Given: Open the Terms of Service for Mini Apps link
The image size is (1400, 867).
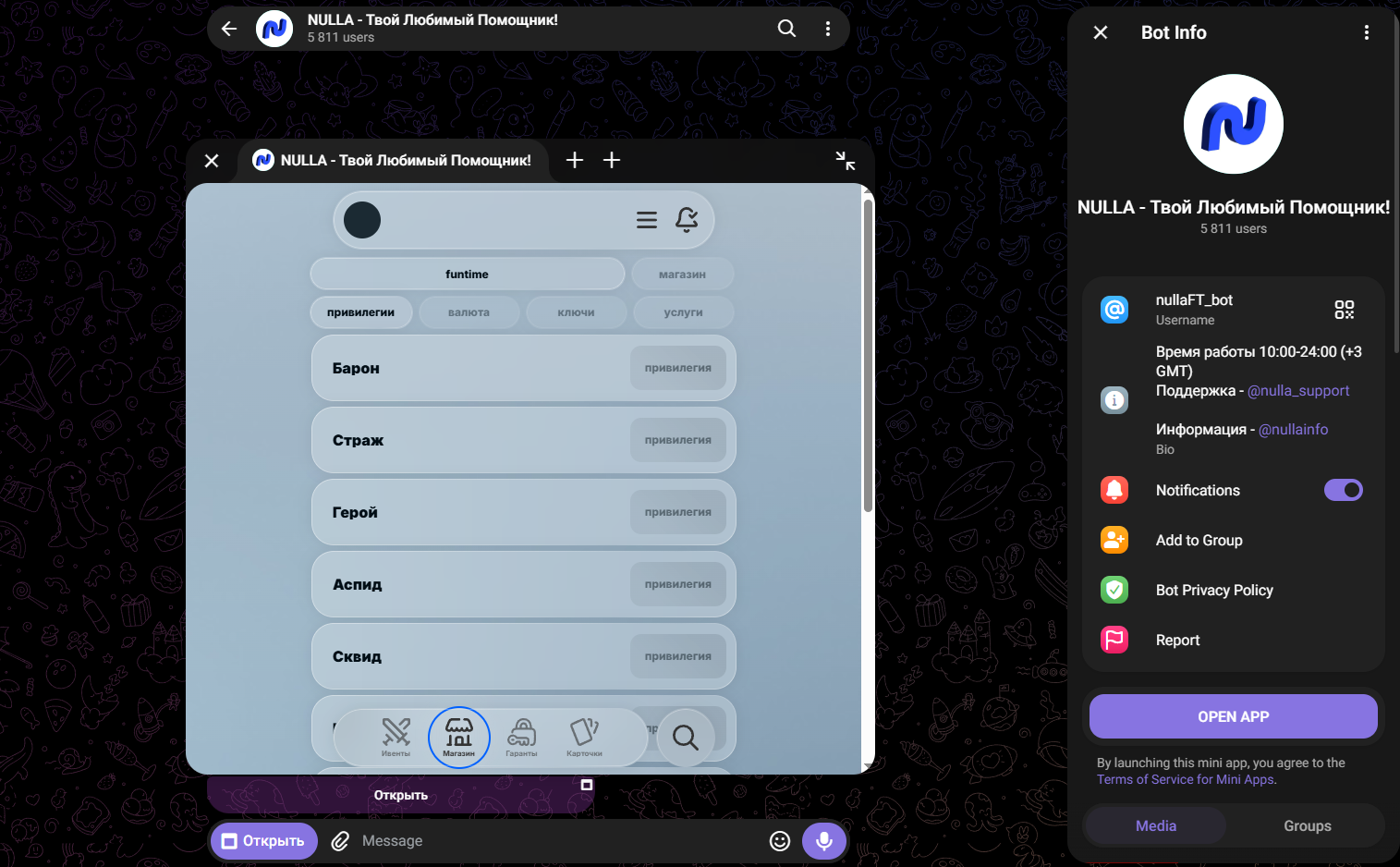Looking at the screenshot, I should [1186, 779].
